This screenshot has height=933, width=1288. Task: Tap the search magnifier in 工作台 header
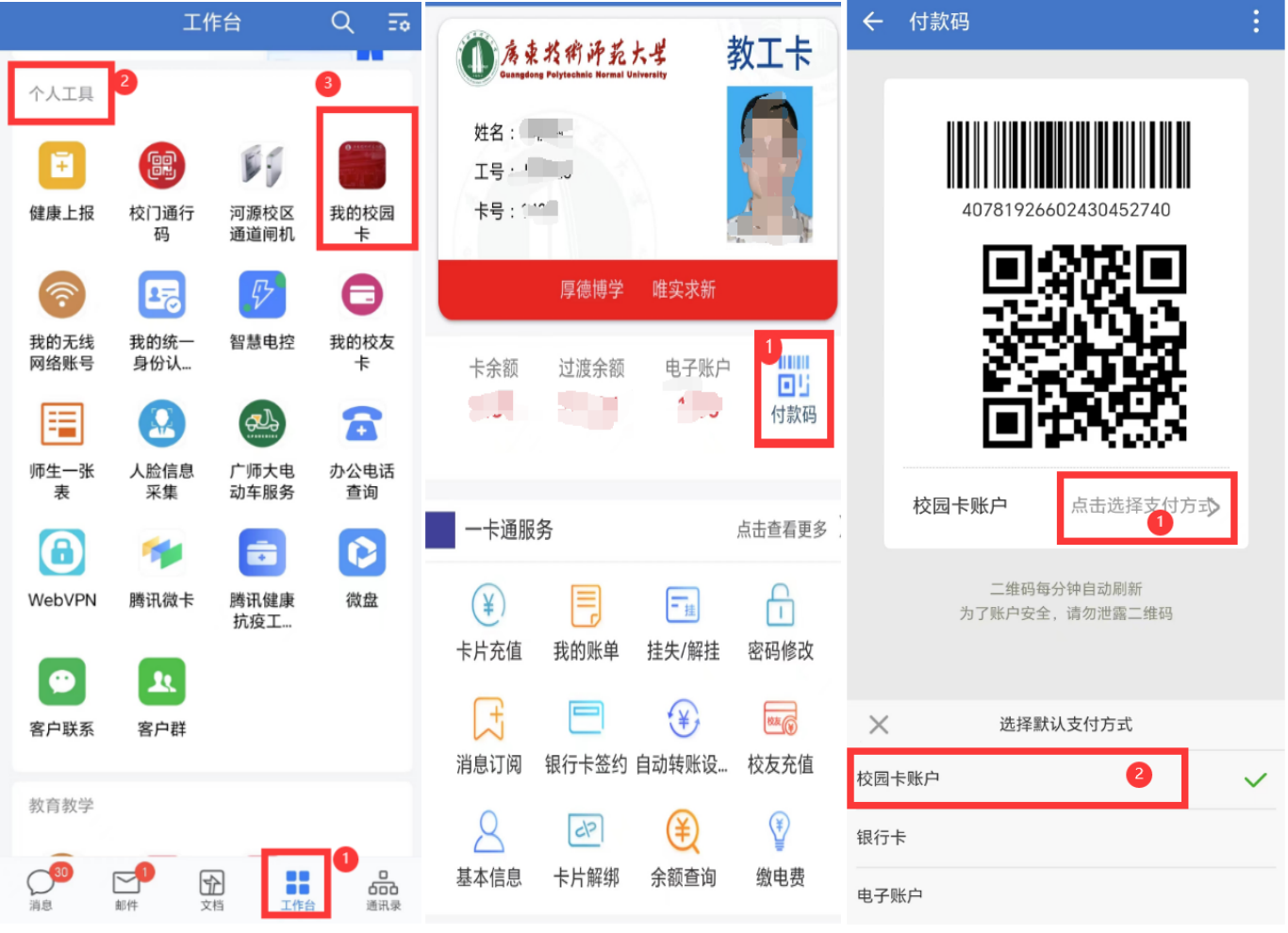click(342, 22)
